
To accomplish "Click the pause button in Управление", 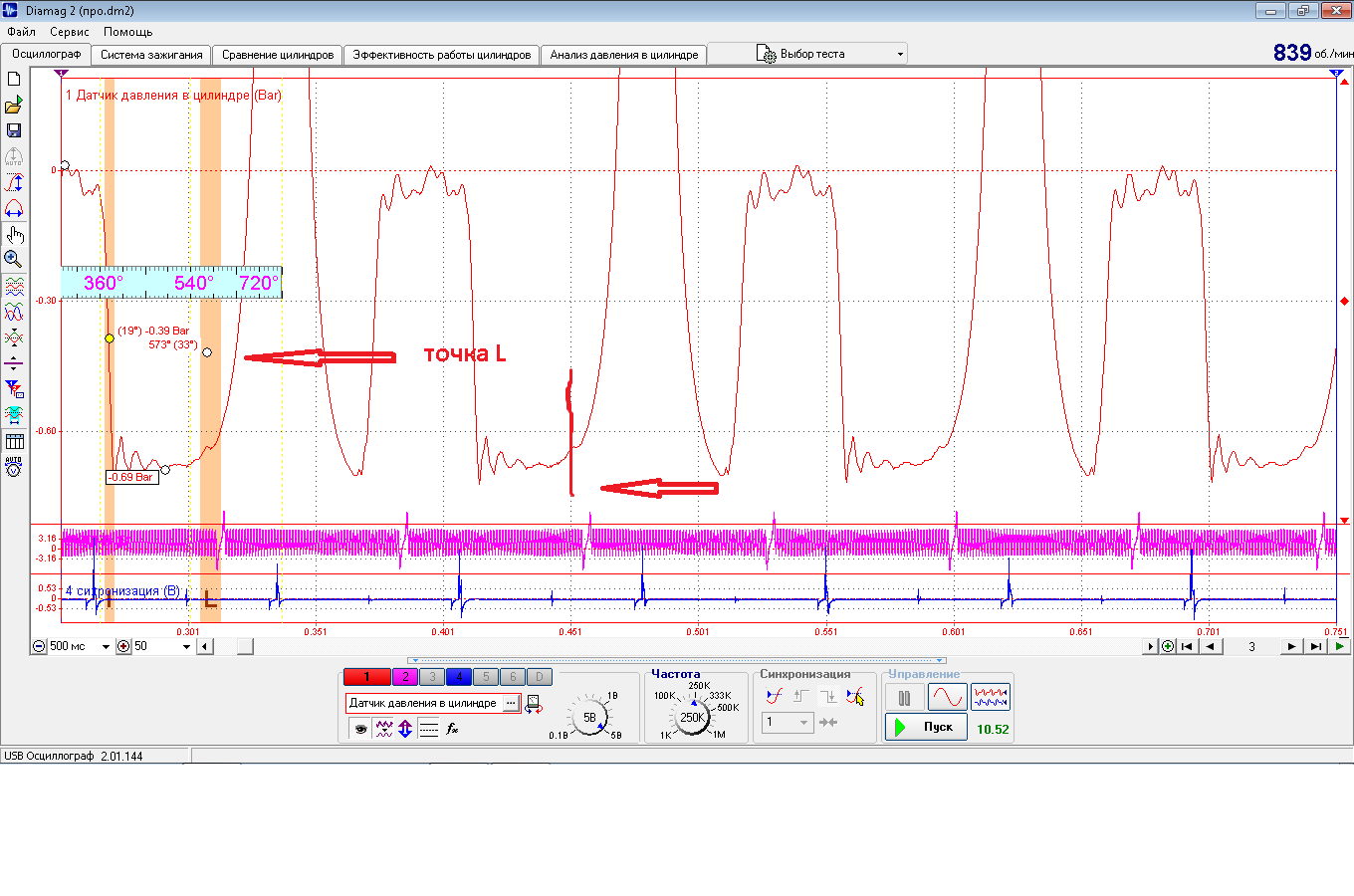I will point(905,698).
